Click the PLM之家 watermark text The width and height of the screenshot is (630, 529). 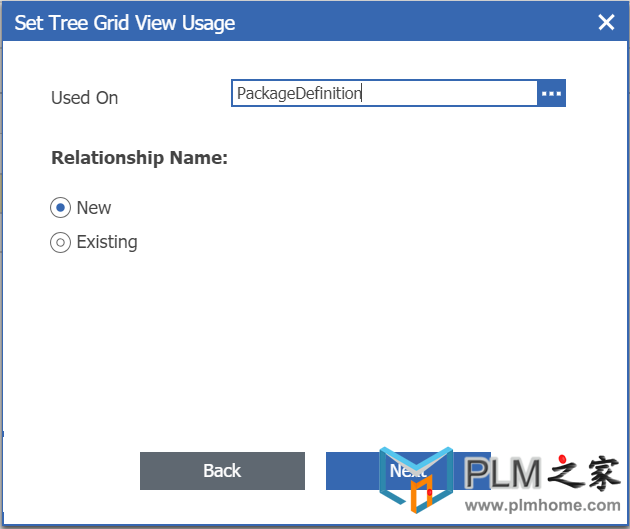542,473
